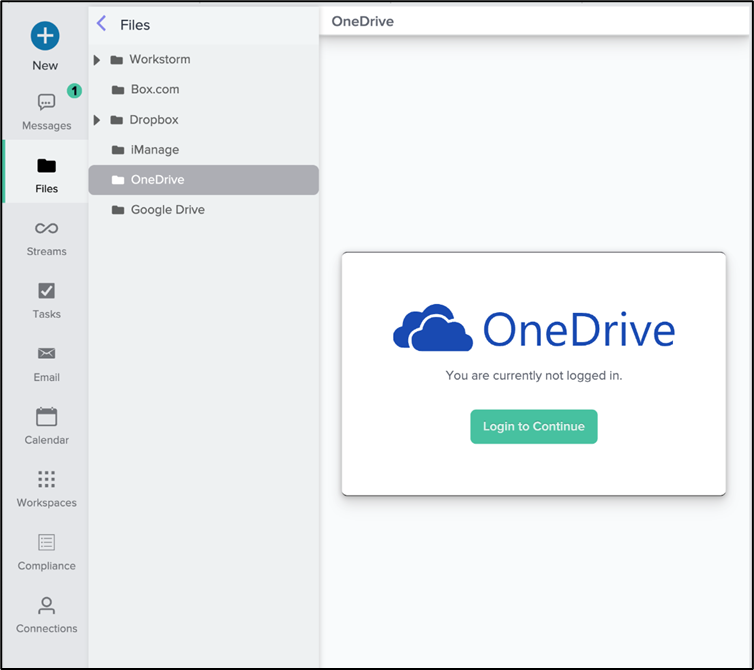Expand the Dropbox folder tree arrow

tap(97, 120)
